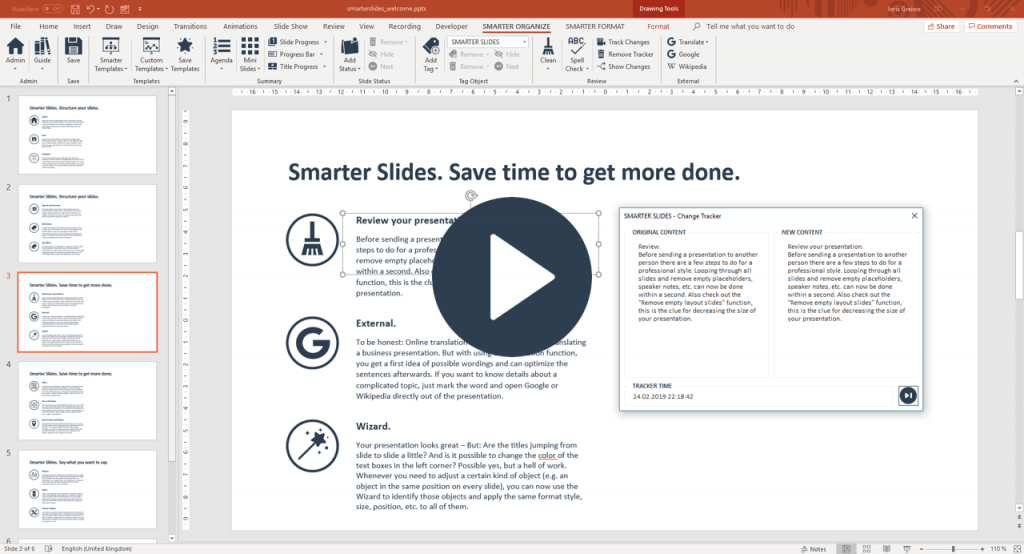The width and height of the screenshot is (1024, 554).
Task: Toggle the AutoSave switch
Action: tap(52, 9)
